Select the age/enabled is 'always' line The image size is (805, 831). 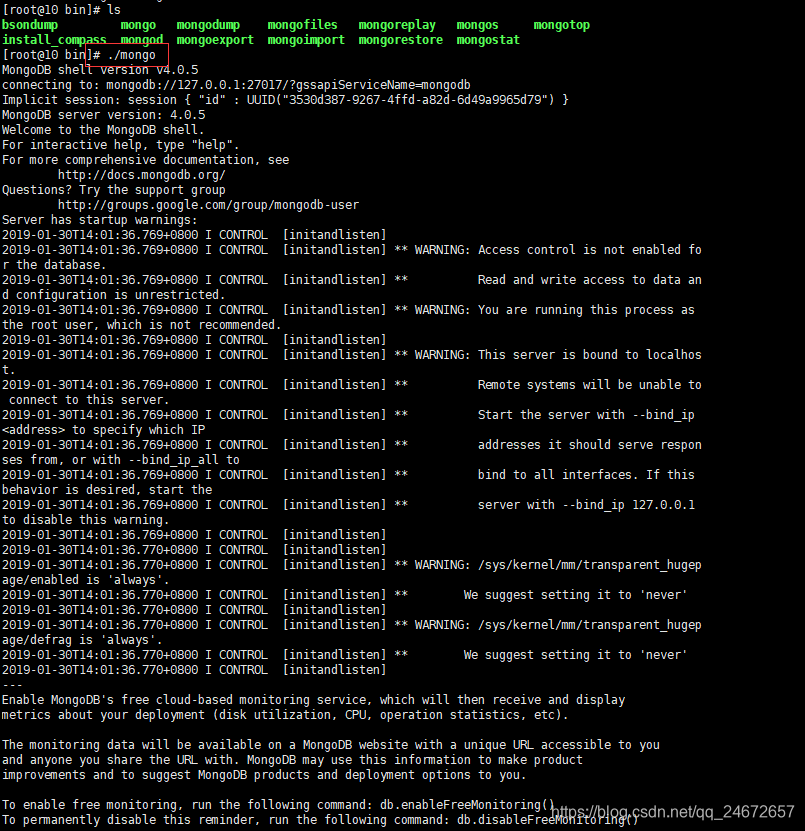pos(85,580)
